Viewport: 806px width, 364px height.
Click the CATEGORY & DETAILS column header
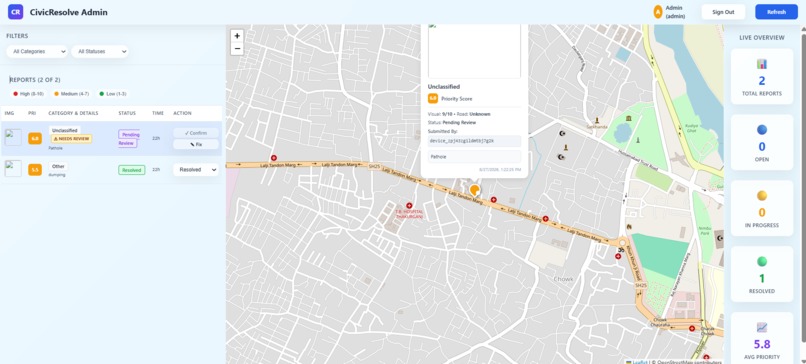click(73, 113)
